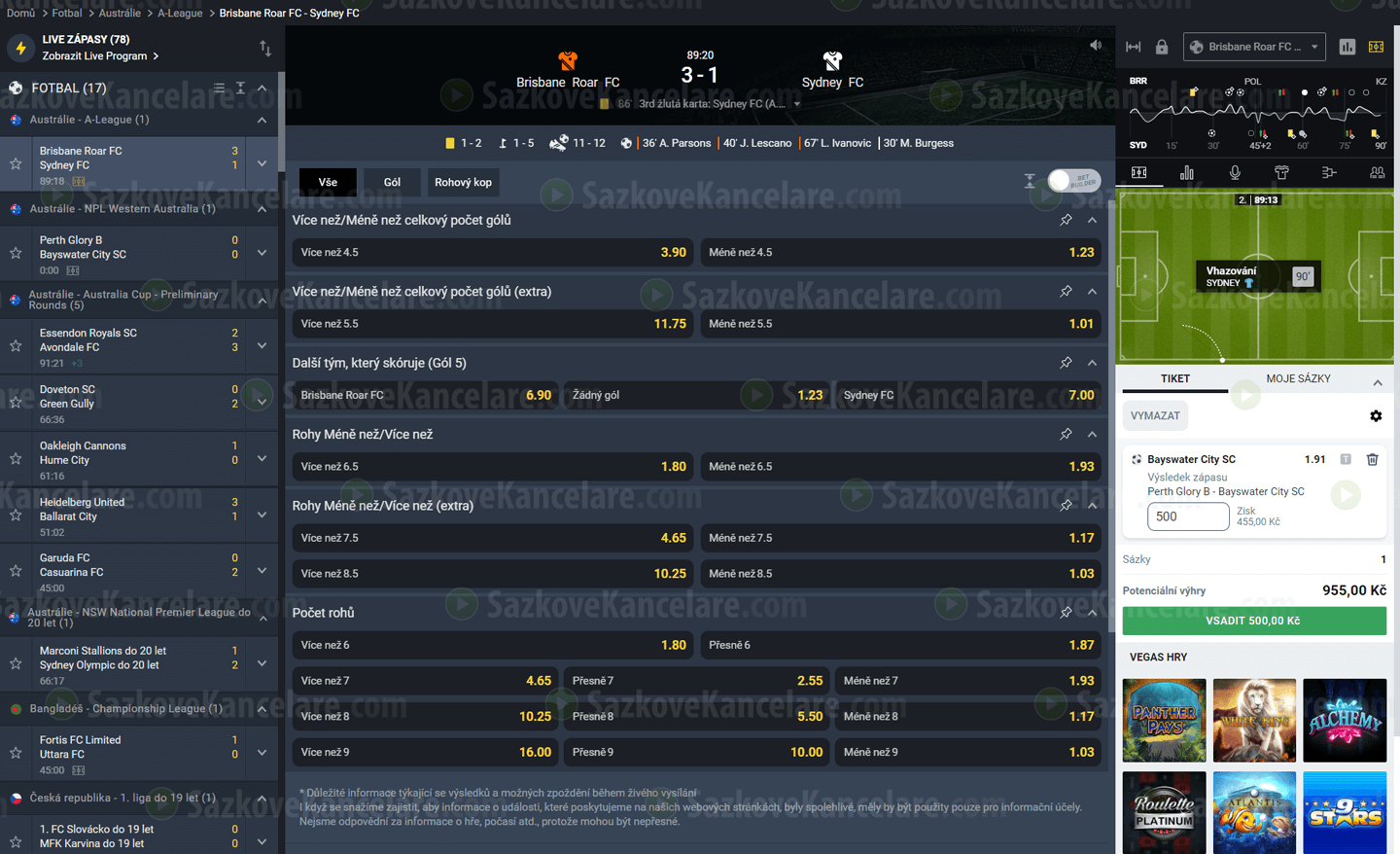
Task: Pin the Další tým, který skóruje market
Action: (x=1066, y=363)
